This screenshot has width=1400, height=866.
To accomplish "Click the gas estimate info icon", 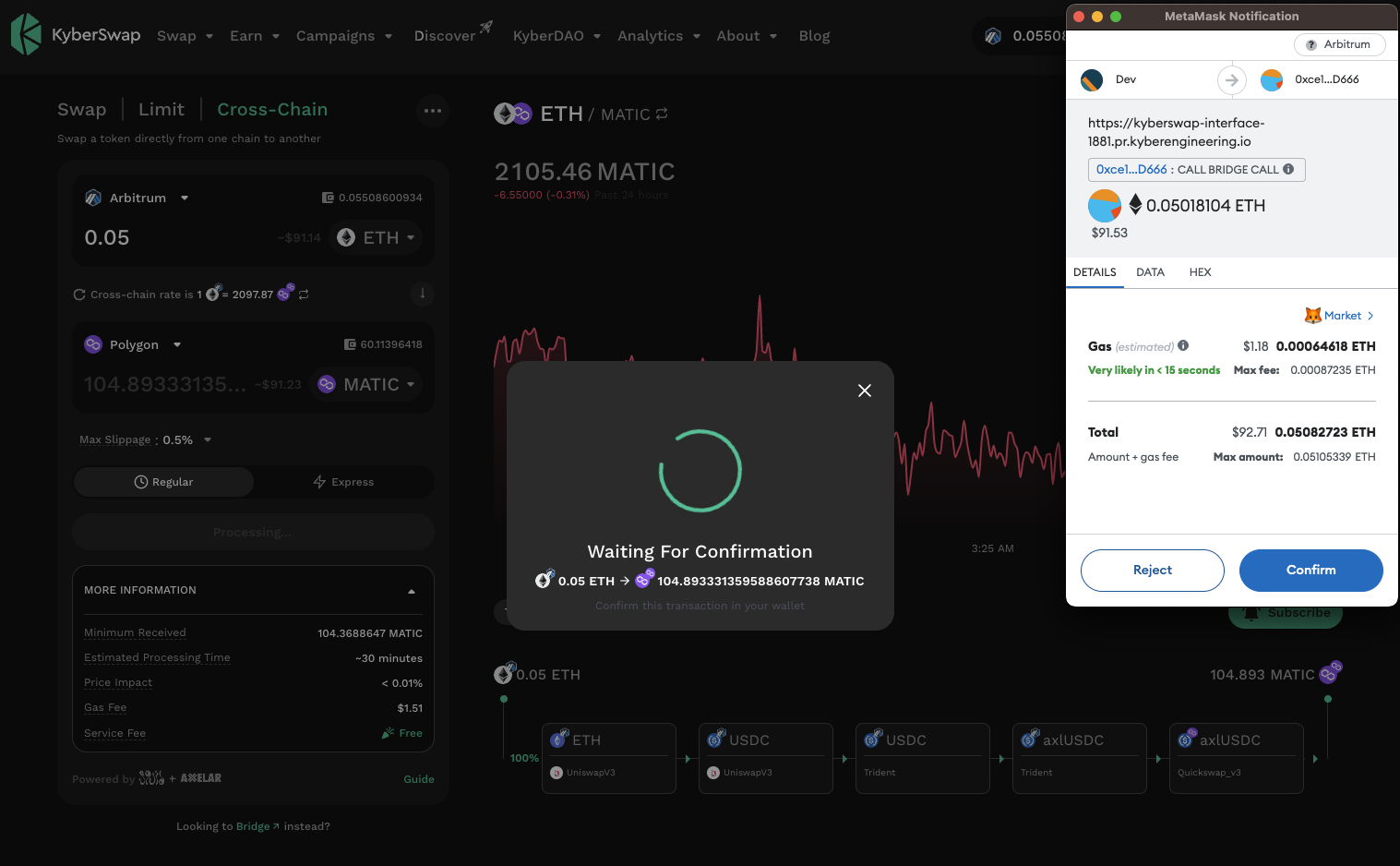I will click(1183, 346).
